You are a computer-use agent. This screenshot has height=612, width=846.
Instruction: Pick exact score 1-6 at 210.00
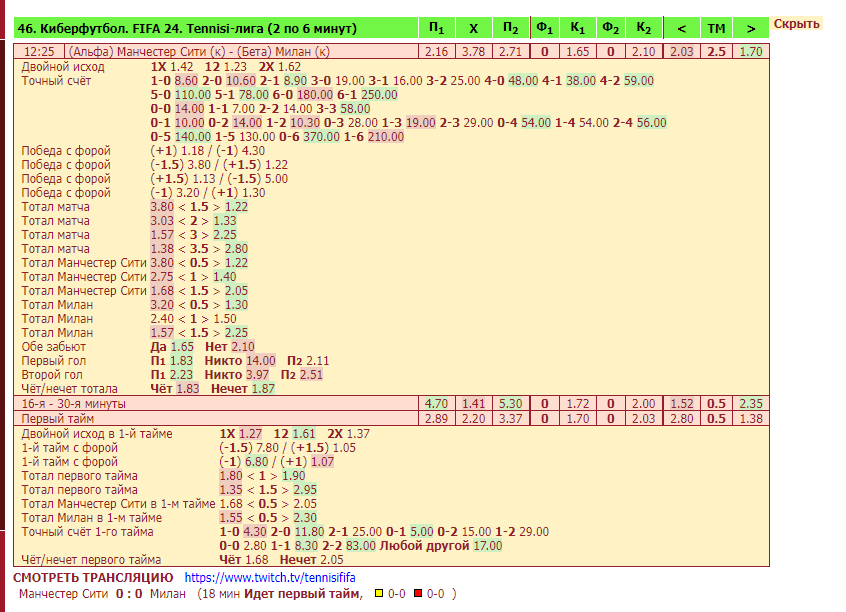pyautogui.click(x=386, y=137)
